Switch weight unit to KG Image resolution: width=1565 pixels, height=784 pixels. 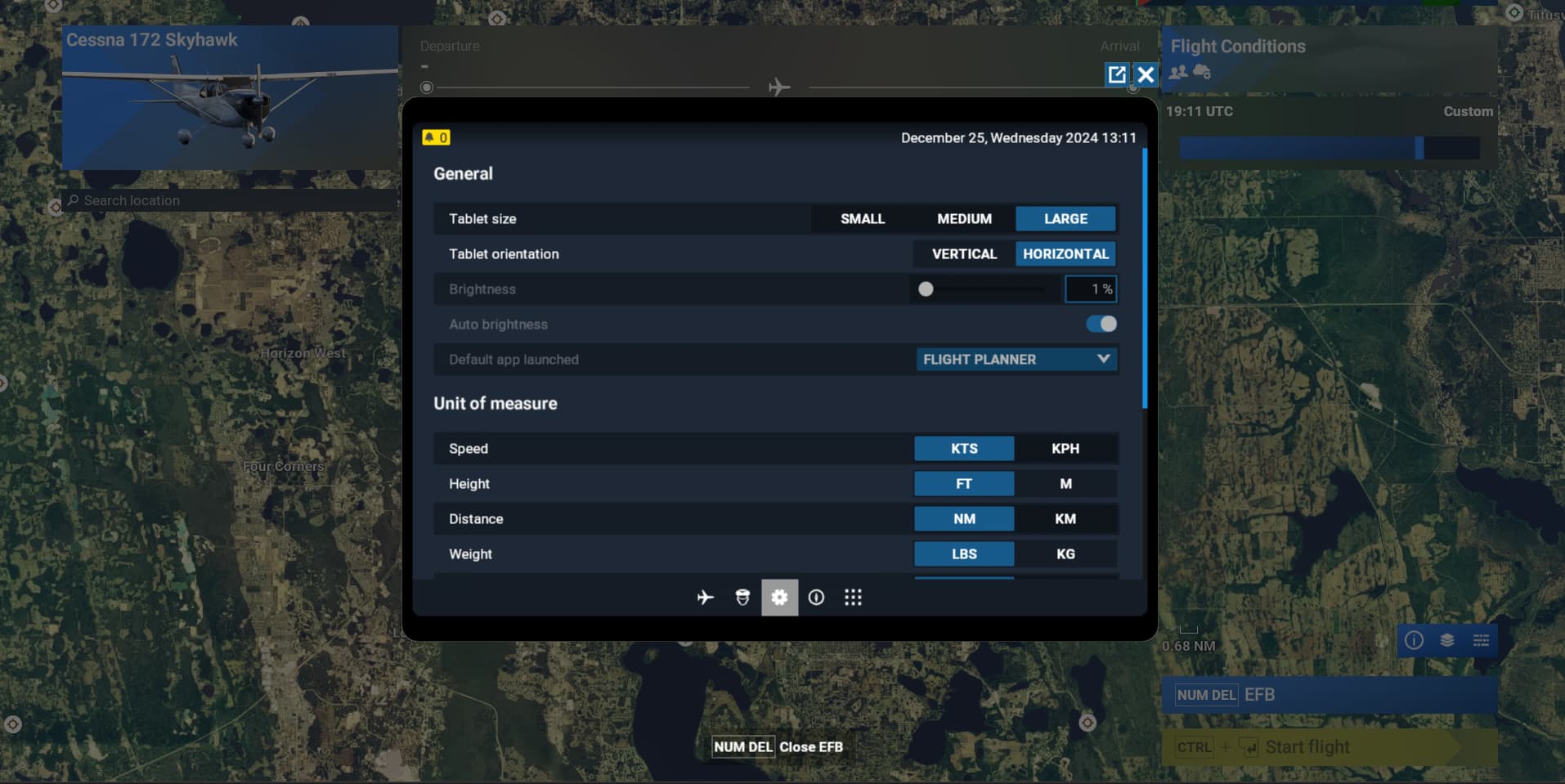click(x=1065, y=554)
